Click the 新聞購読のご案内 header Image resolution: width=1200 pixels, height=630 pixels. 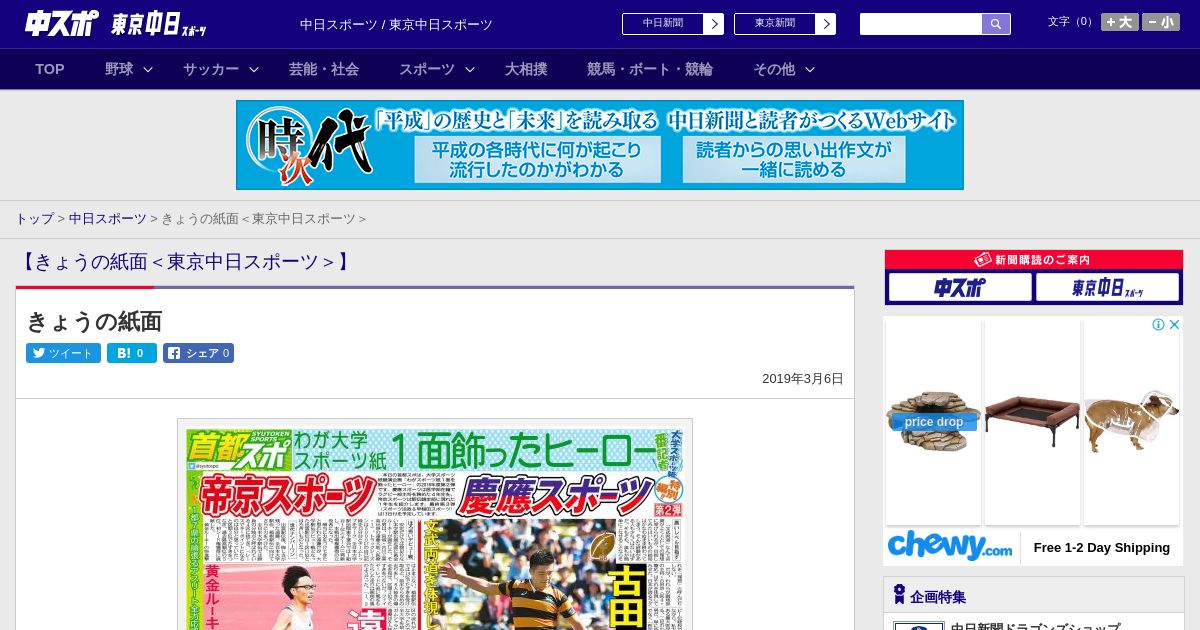[x=1034, y=260]
